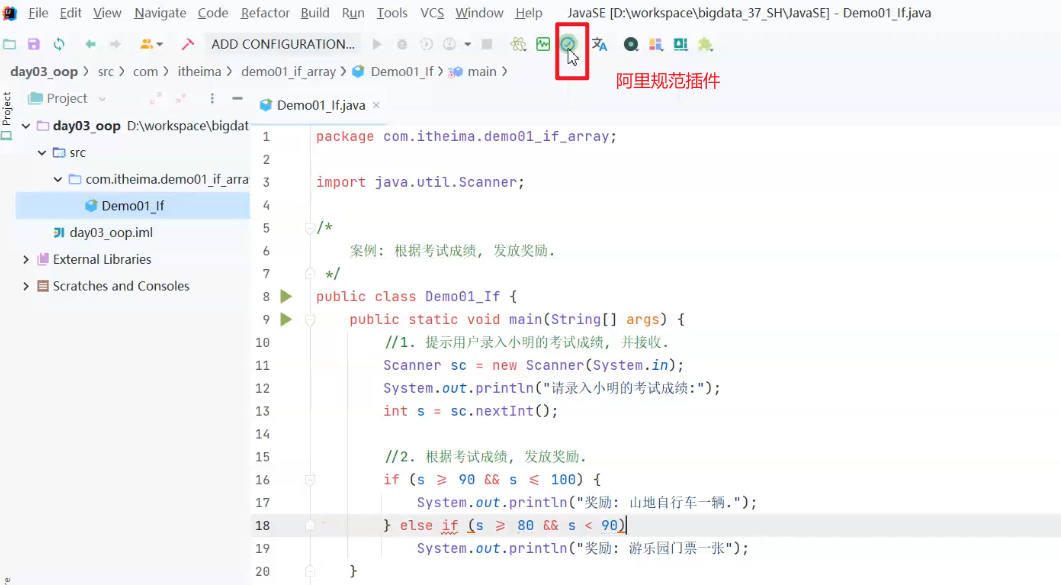
Task: Click the Stop square icon
Action: [x=487, y=45]
